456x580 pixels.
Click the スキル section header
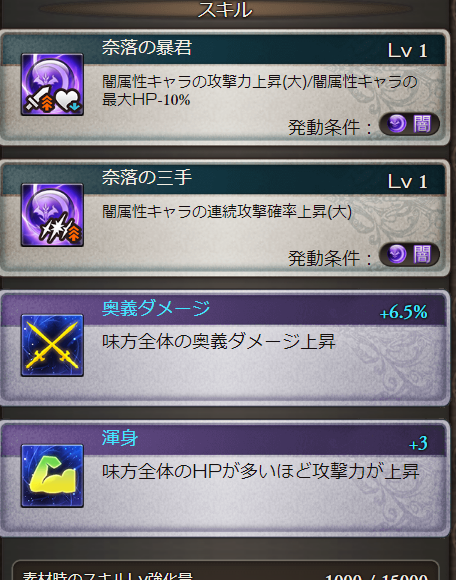pos(225,10)
